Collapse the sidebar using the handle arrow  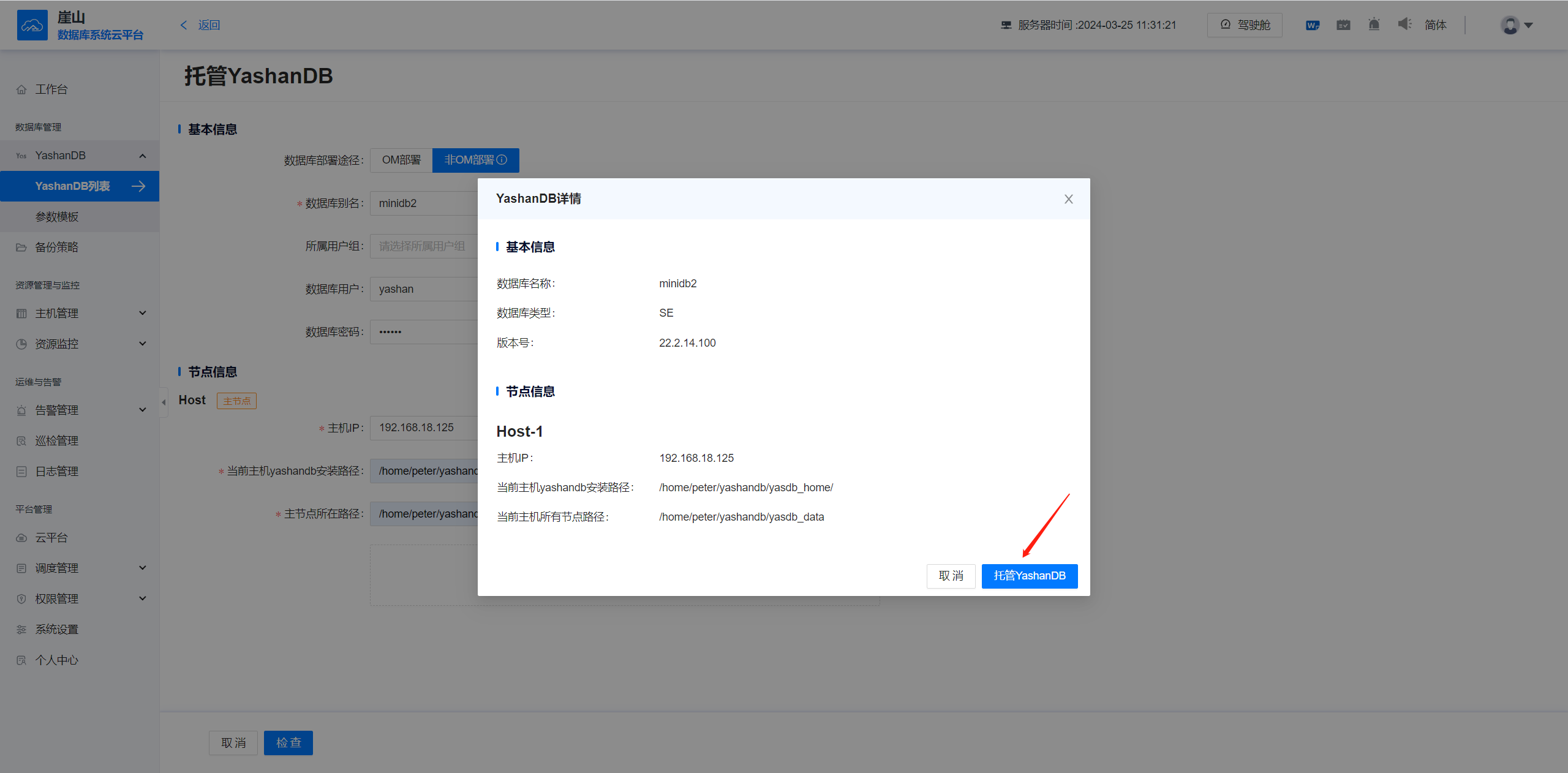164,402
